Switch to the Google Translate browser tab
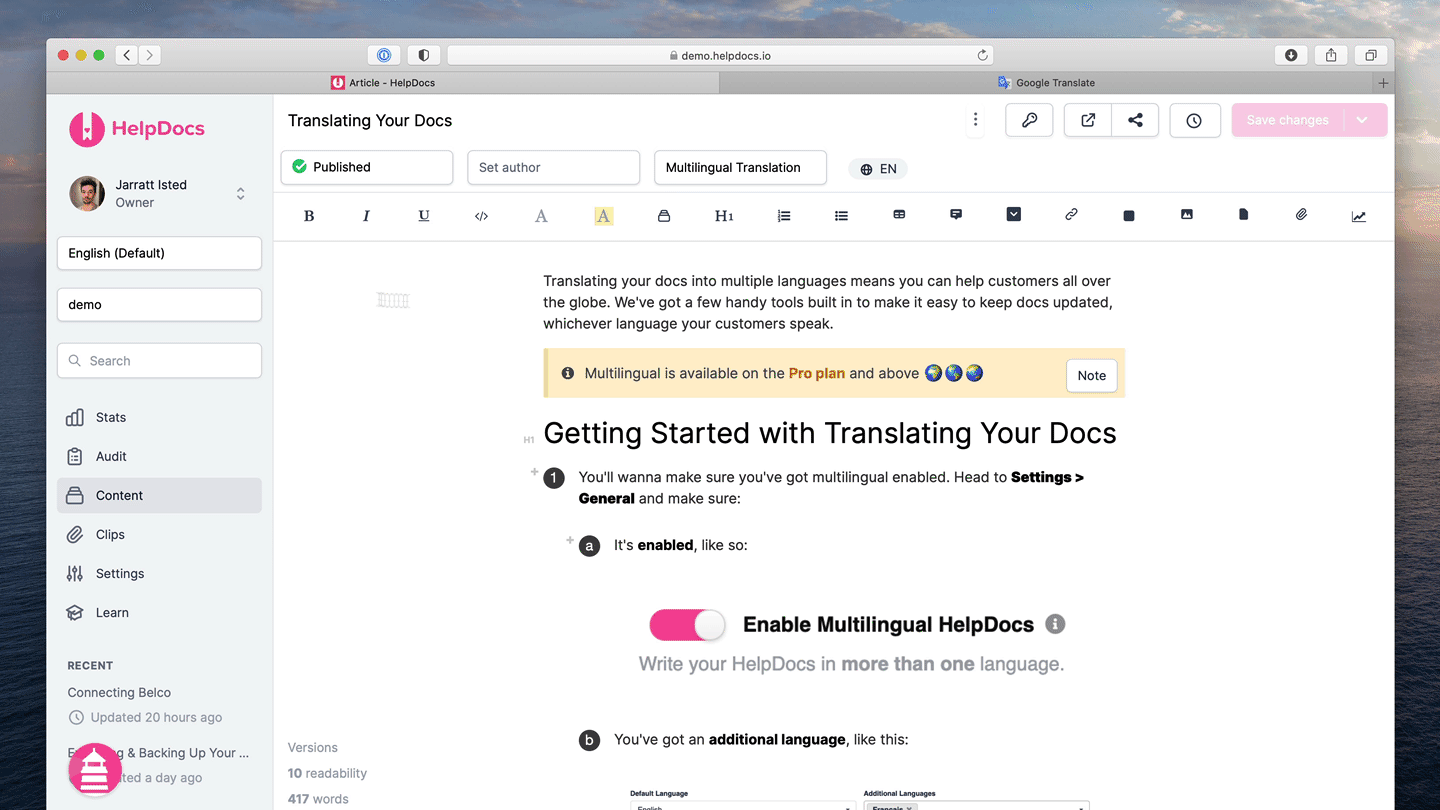 tap(1047, 83)
